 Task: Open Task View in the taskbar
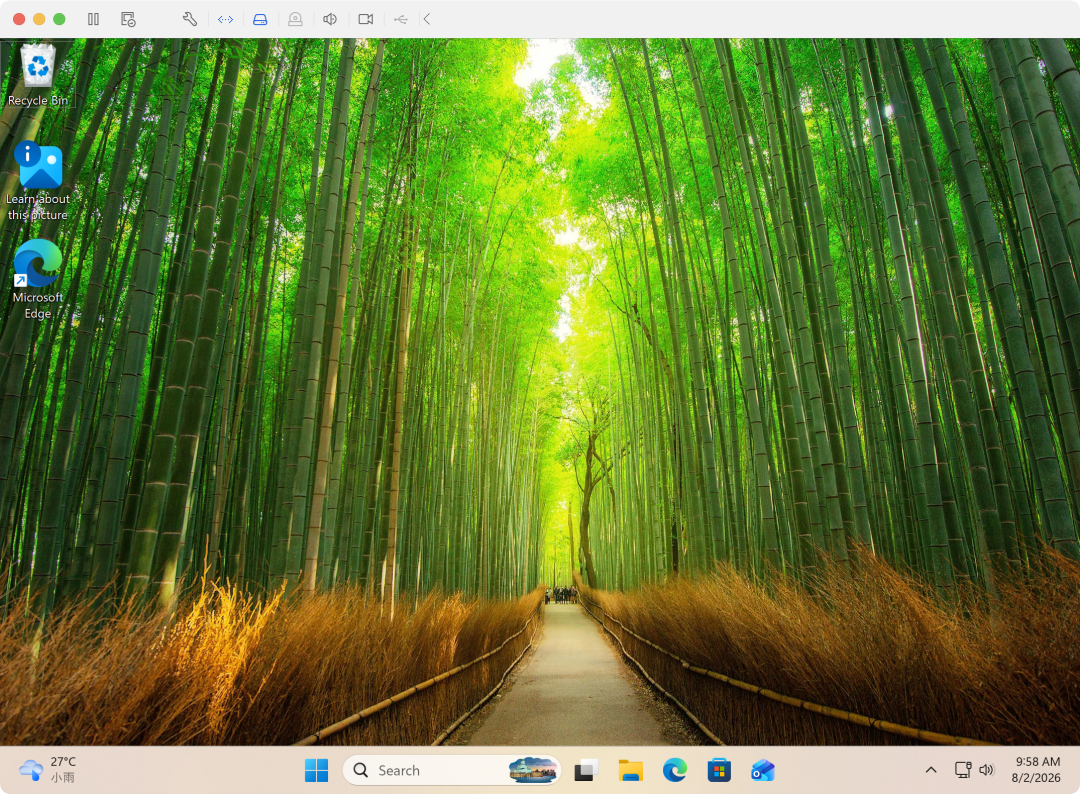pos(586,770)
